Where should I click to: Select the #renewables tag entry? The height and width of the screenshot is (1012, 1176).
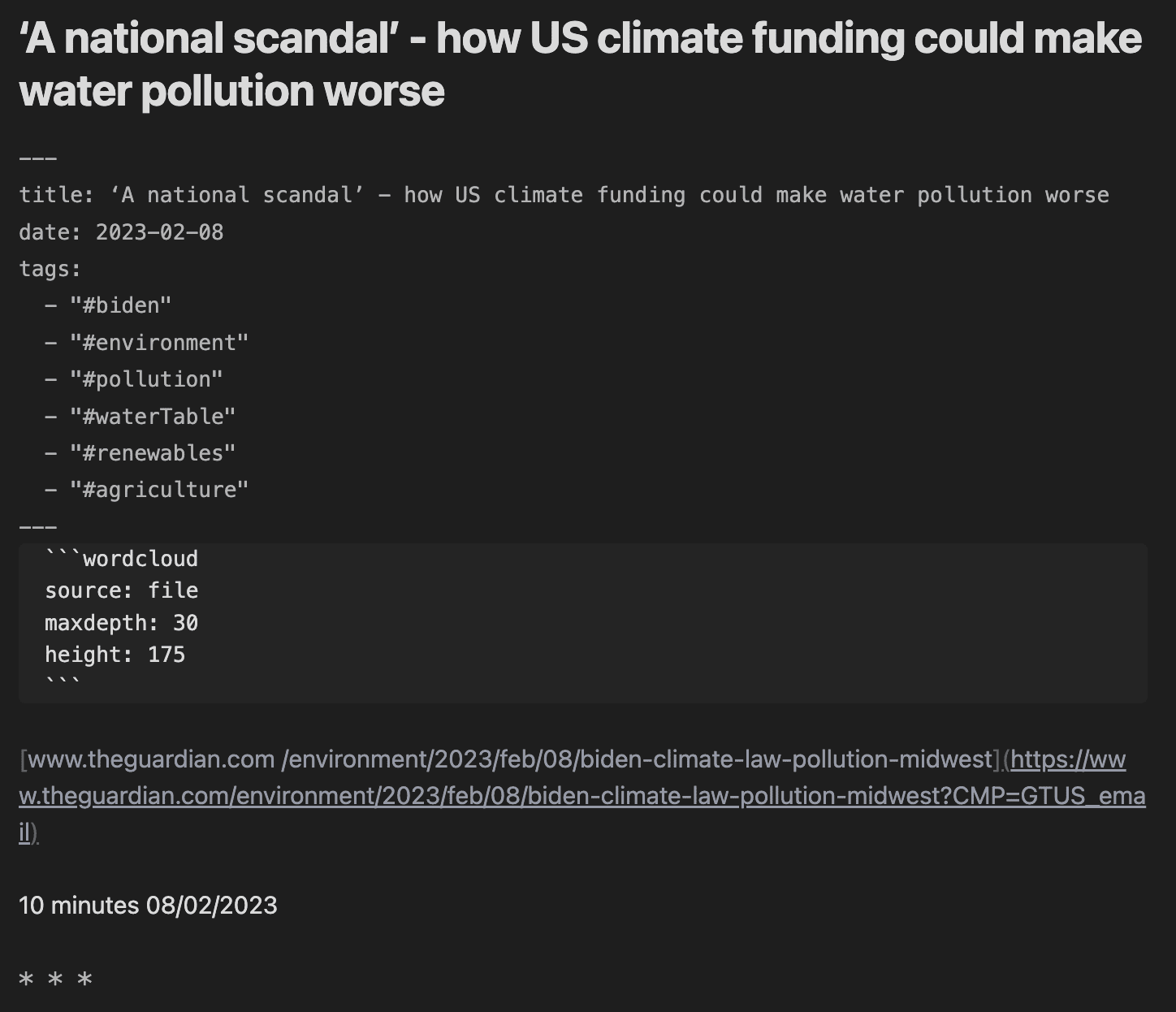coord(153,453)
